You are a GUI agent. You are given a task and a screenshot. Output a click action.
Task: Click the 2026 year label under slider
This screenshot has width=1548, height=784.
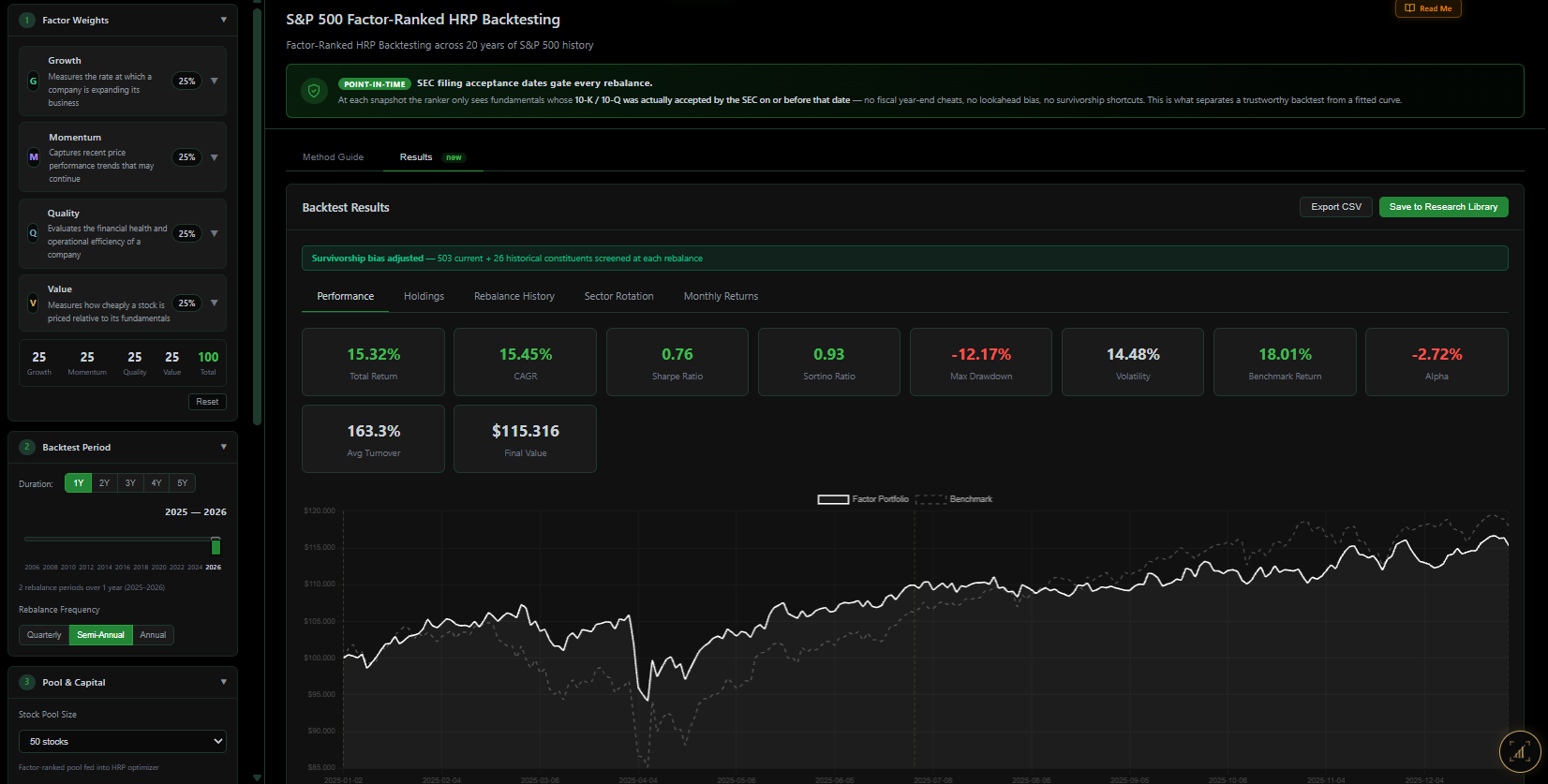pyautogui.click(x=214, y=567)
